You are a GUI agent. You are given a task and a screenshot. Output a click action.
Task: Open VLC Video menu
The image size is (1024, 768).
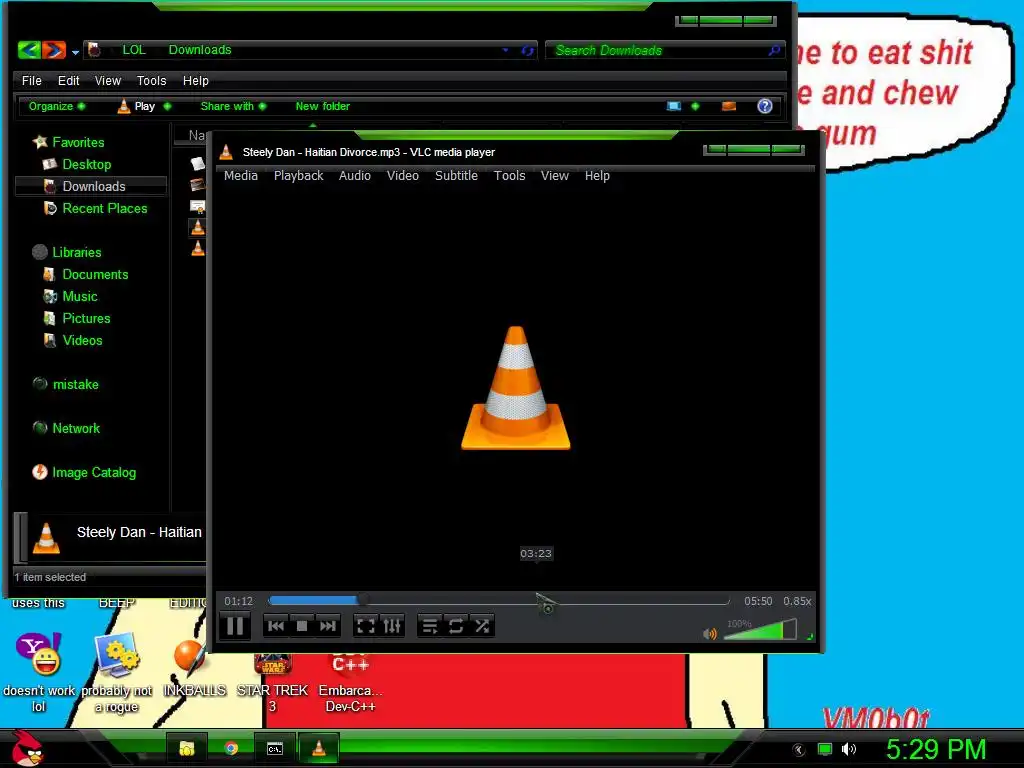(x=403, y=176)
